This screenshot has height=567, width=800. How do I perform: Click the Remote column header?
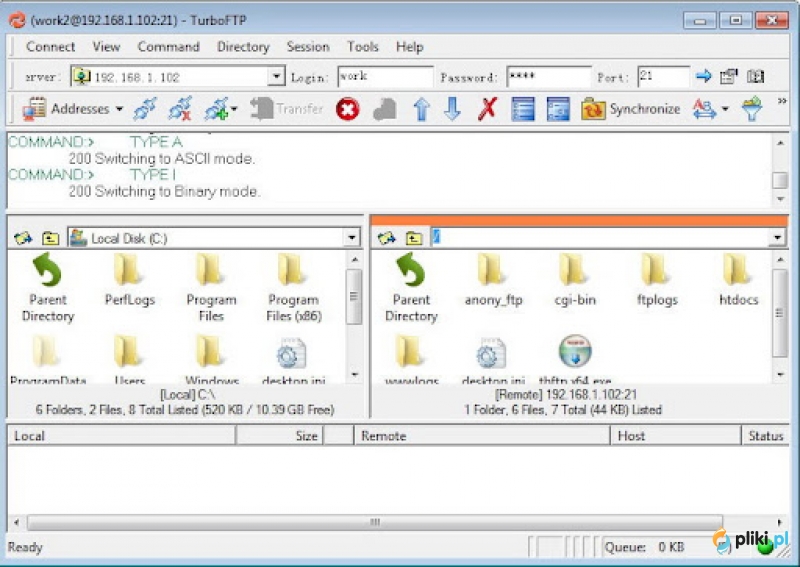[x=482, y=436]
